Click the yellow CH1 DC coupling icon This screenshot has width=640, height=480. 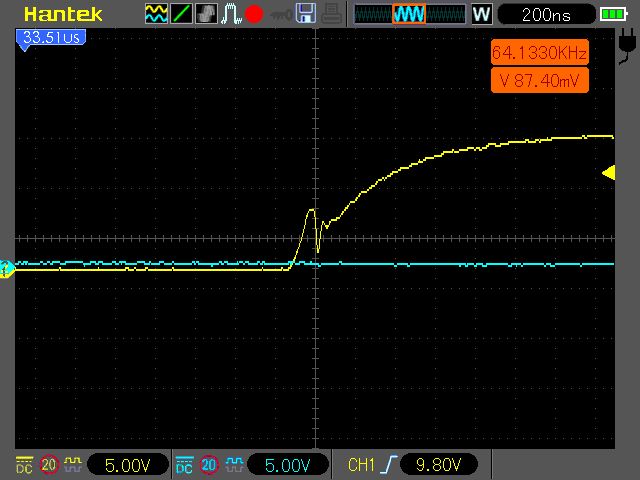[24, 464]
